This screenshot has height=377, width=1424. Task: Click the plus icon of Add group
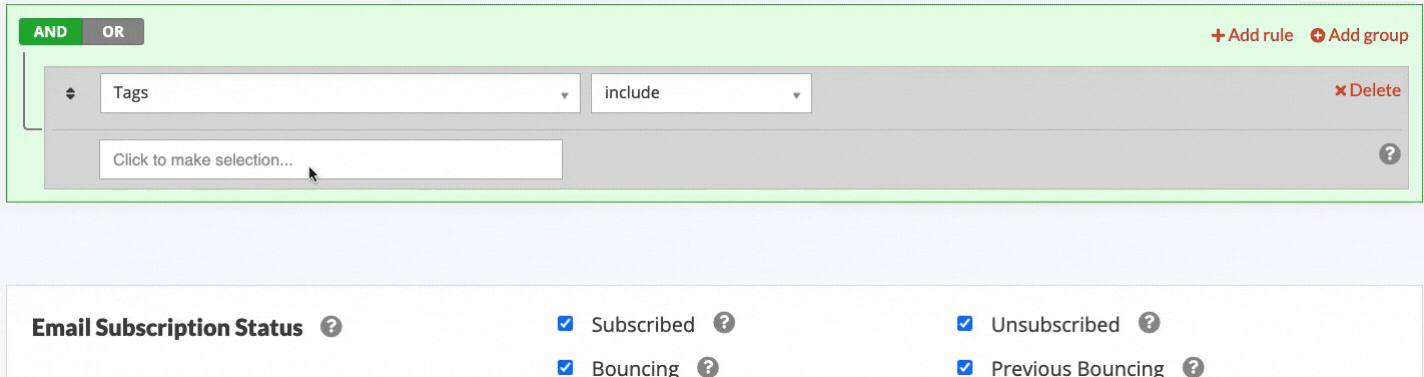[1318, 35]
